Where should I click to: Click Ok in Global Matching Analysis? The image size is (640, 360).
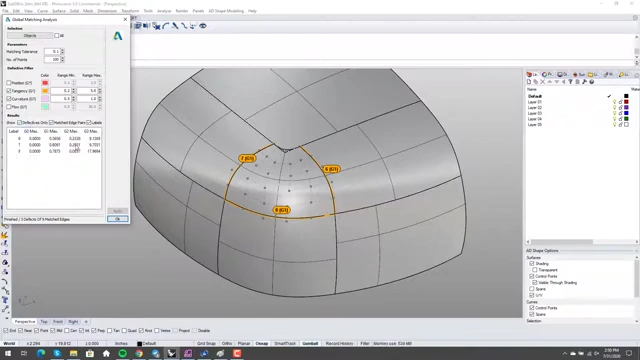(118, 219)
